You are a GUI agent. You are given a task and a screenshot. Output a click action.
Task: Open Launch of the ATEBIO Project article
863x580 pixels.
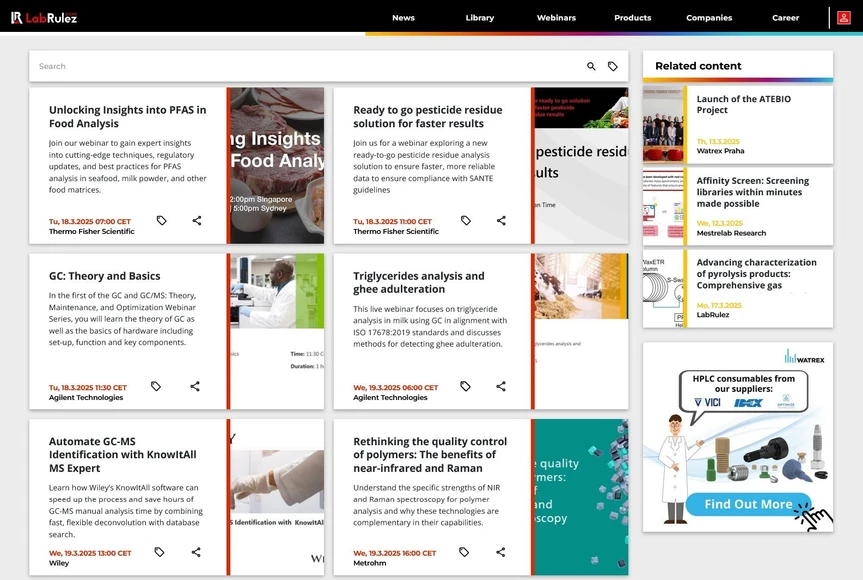pyautogui.click(x=744, y=105)
